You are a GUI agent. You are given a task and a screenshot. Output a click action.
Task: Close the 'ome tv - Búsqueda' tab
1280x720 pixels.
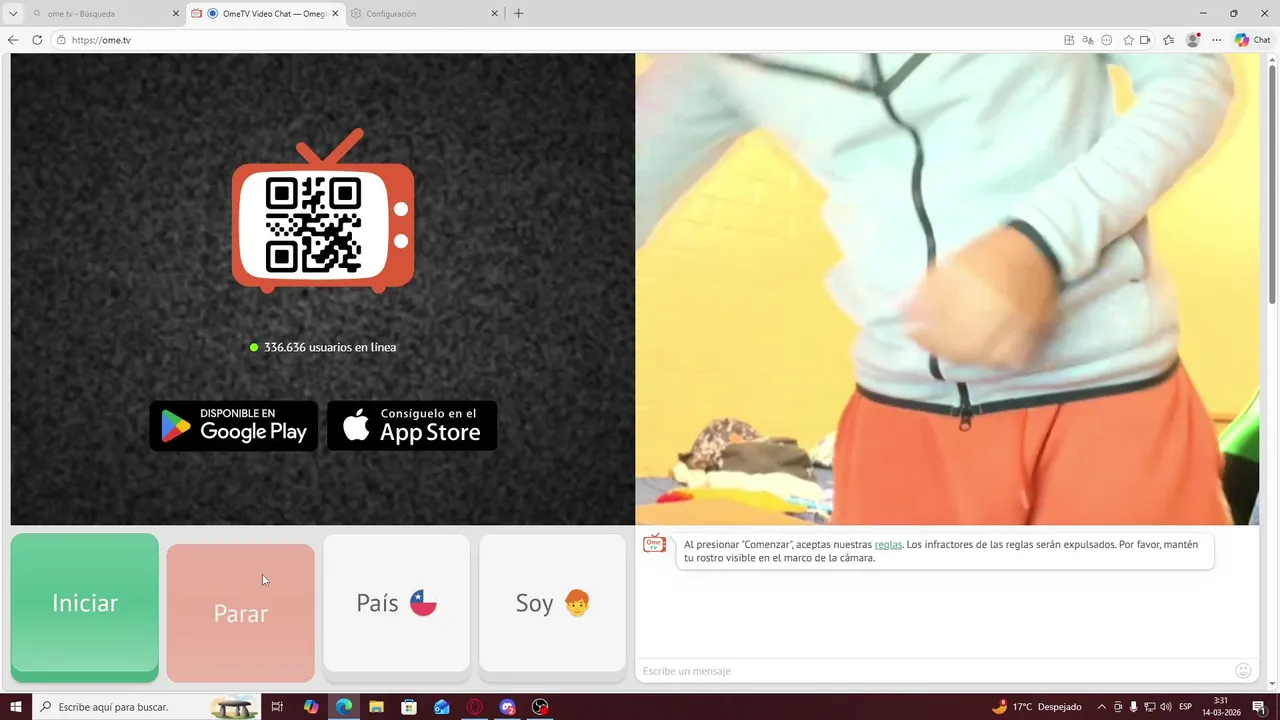coord(176,14)
